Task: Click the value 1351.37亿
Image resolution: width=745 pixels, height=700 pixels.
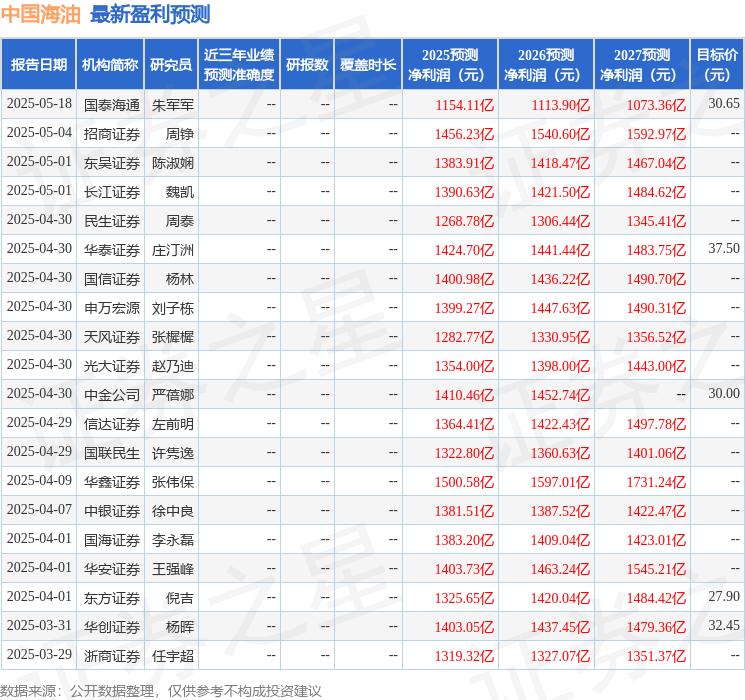Action: click(x=656, y=656)
